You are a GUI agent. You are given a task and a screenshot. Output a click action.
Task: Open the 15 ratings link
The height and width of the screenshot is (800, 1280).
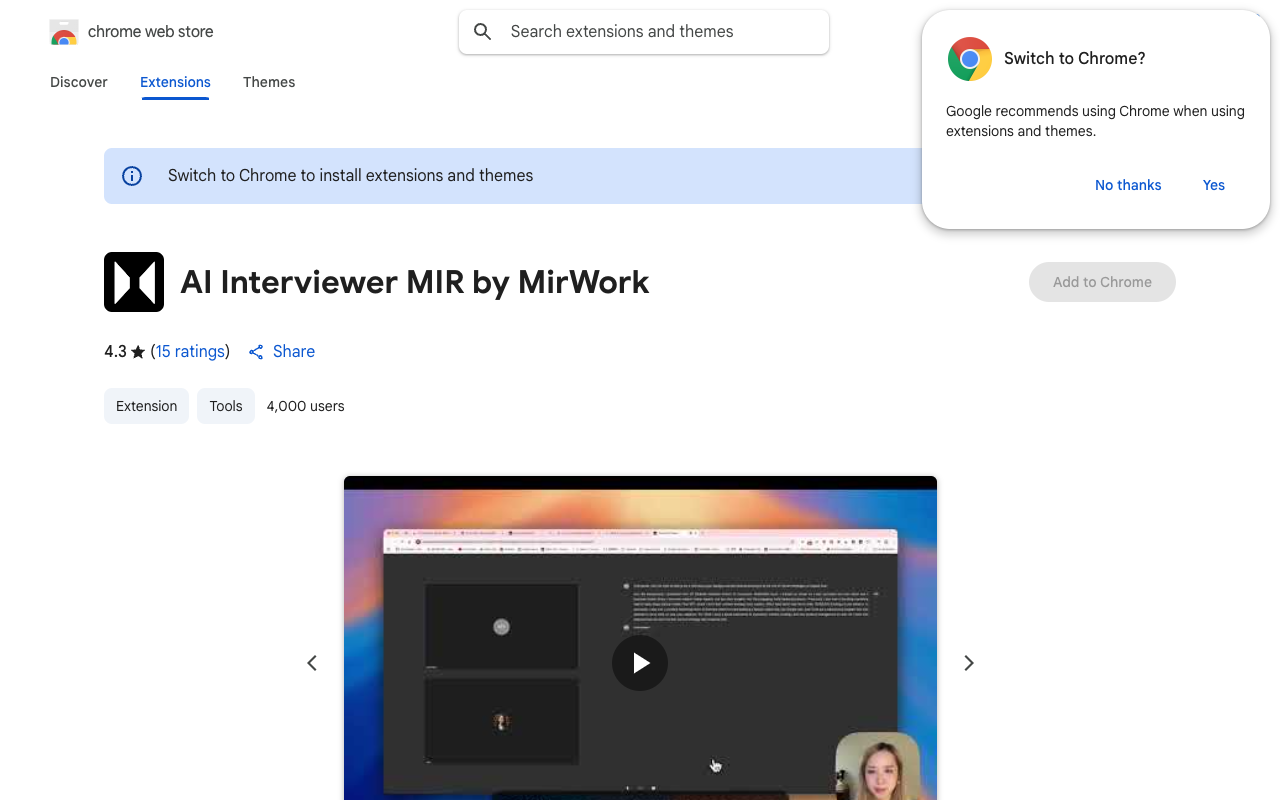point(190,351)
